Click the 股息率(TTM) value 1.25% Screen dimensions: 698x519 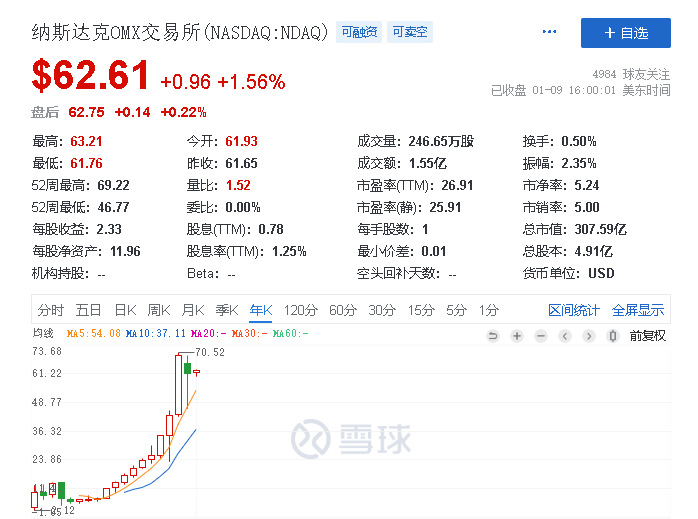point(289,251)
